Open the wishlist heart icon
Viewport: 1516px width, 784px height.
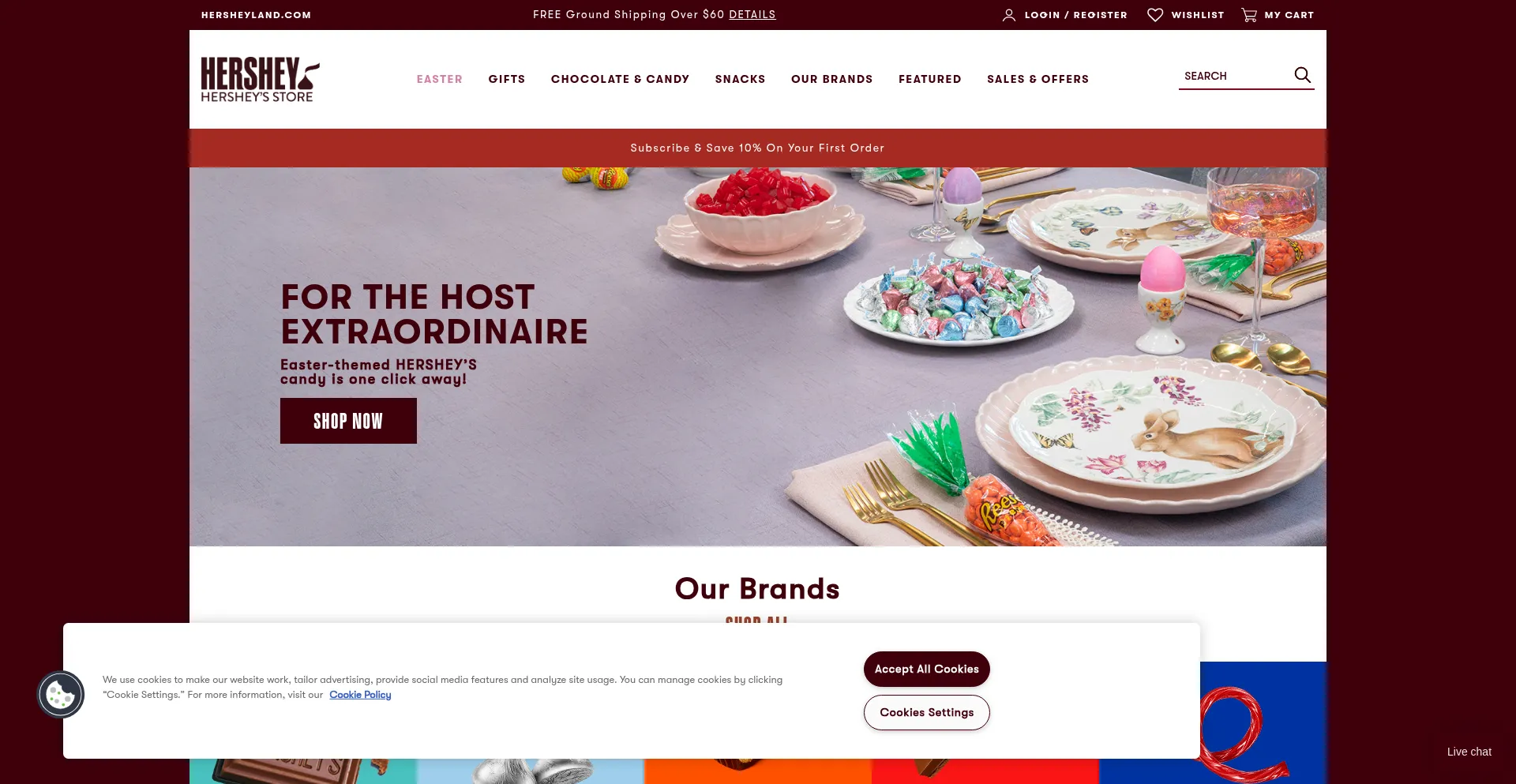pos(1155,15)
